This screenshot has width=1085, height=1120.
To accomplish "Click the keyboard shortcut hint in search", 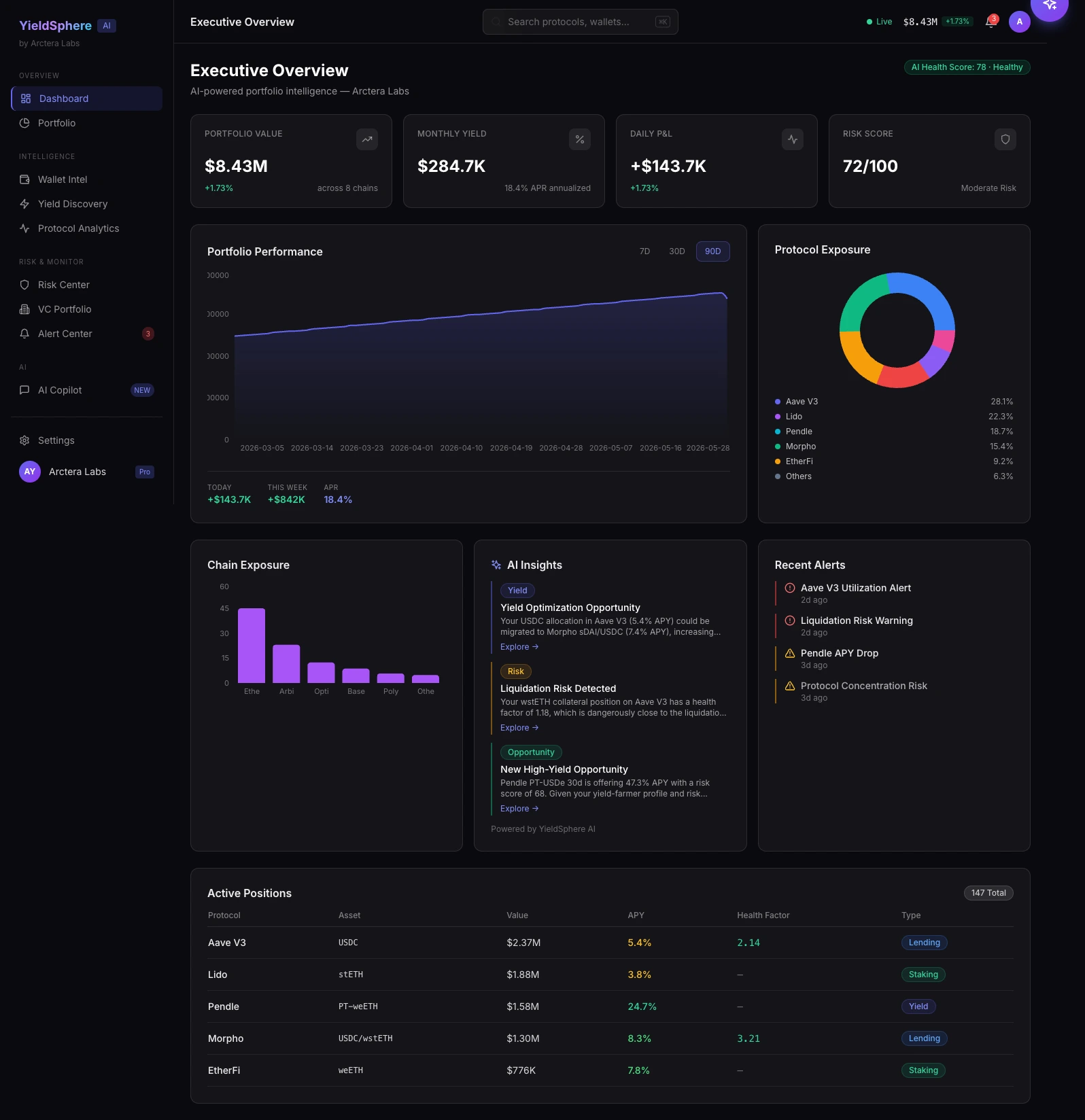I will pyautogui.click(x=663, y=22).
